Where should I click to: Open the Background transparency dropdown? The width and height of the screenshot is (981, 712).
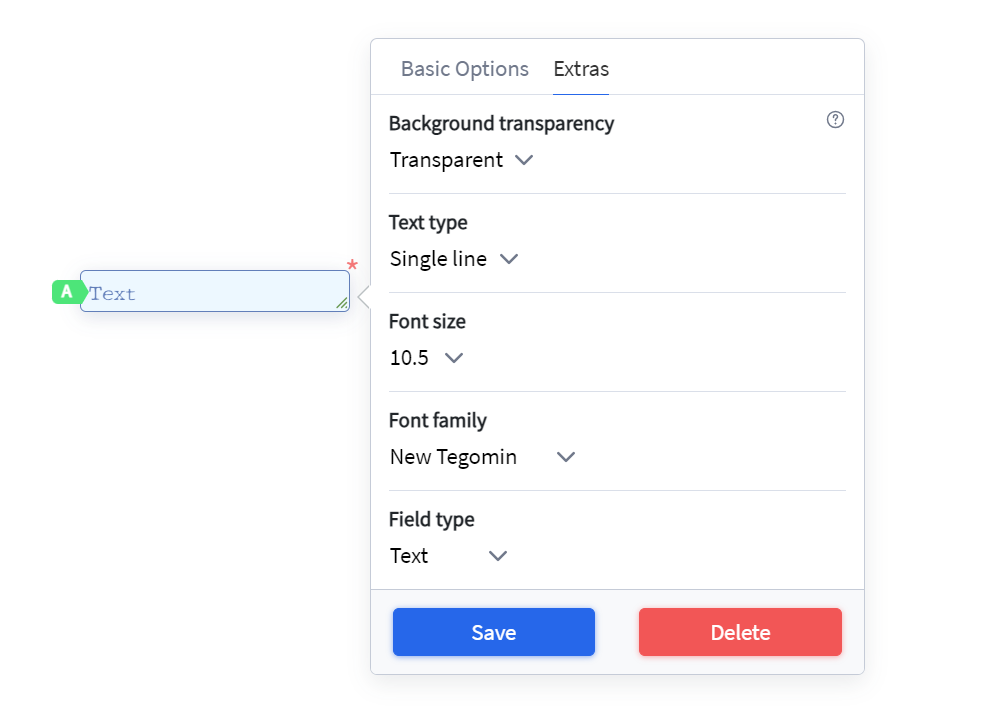click(462, 160)
